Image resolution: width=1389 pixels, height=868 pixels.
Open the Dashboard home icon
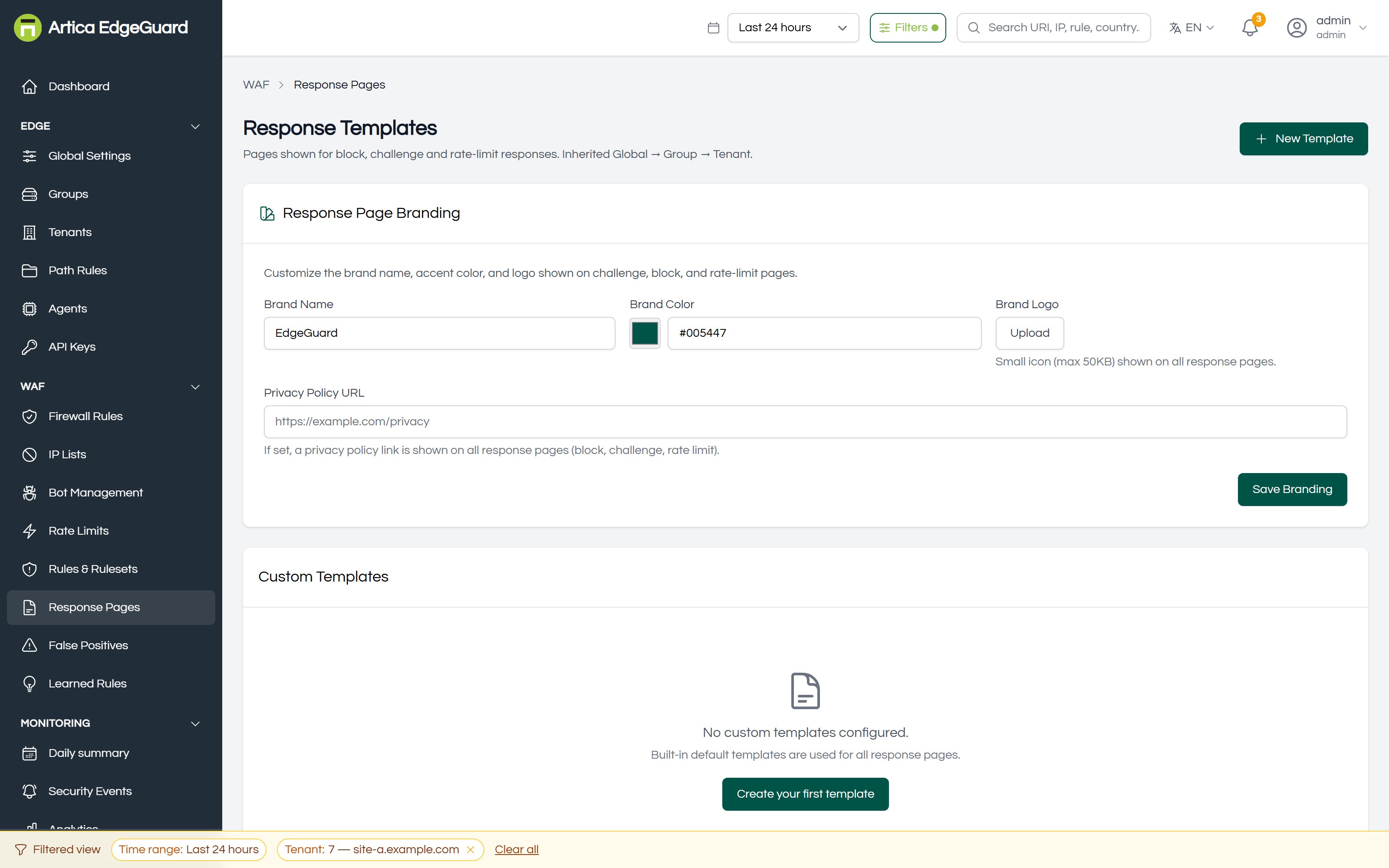click(29, 87)
